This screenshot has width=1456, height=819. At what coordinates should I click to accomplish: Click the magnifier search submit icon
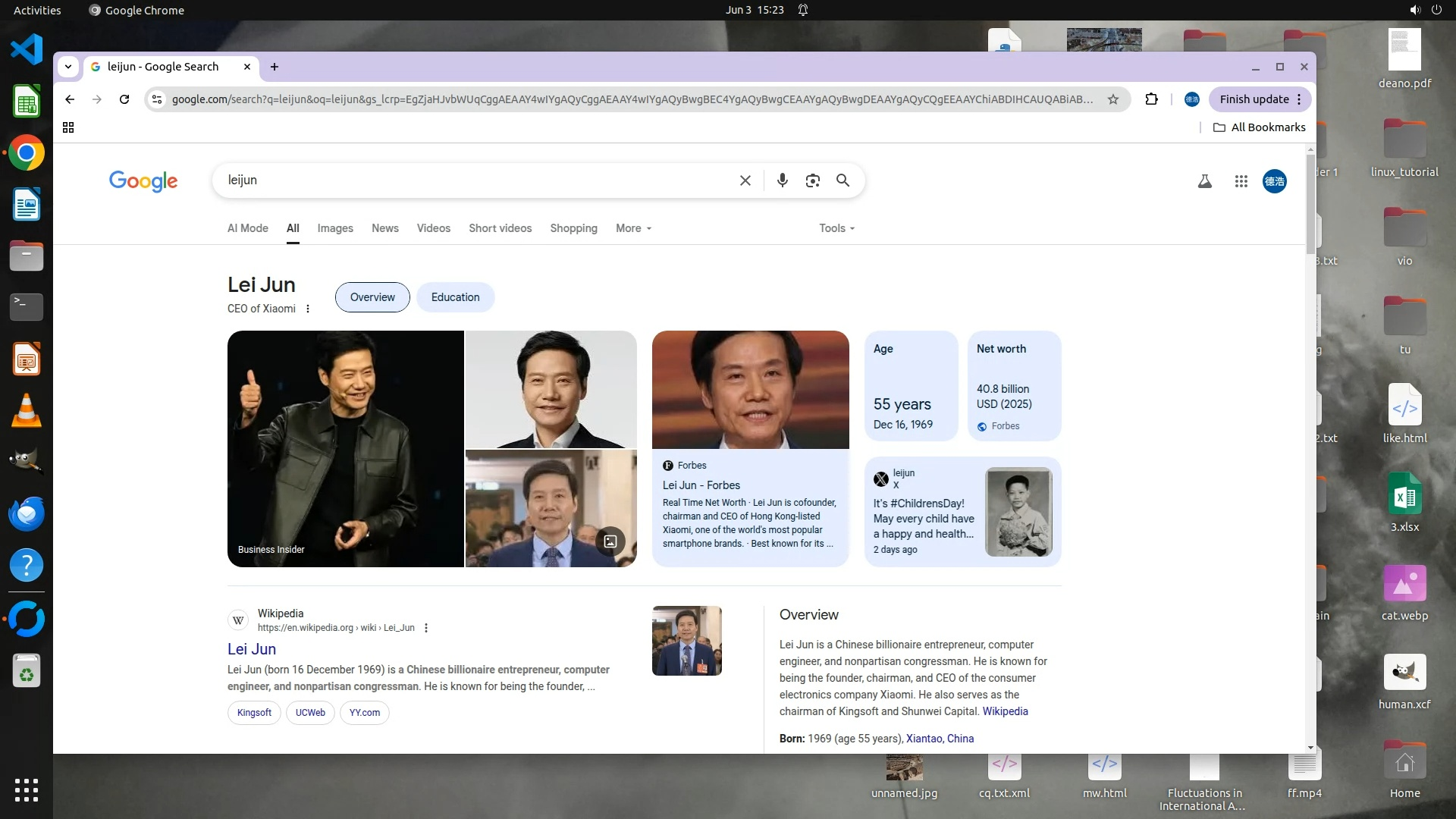coord(843,180)
